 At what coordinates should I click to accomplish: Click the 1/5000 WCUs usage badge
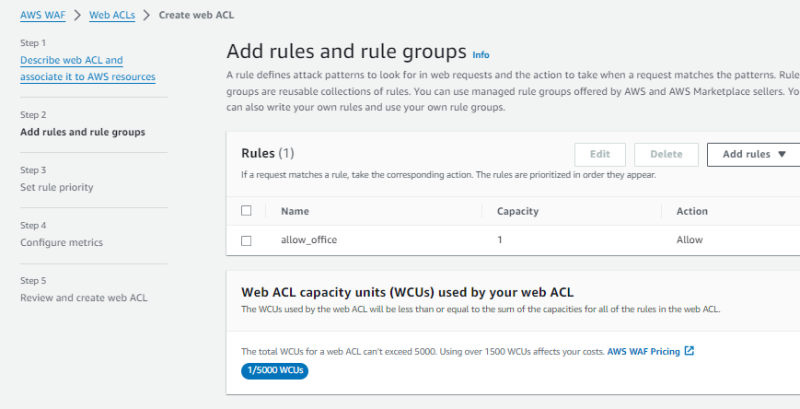(x=274, y=371)
